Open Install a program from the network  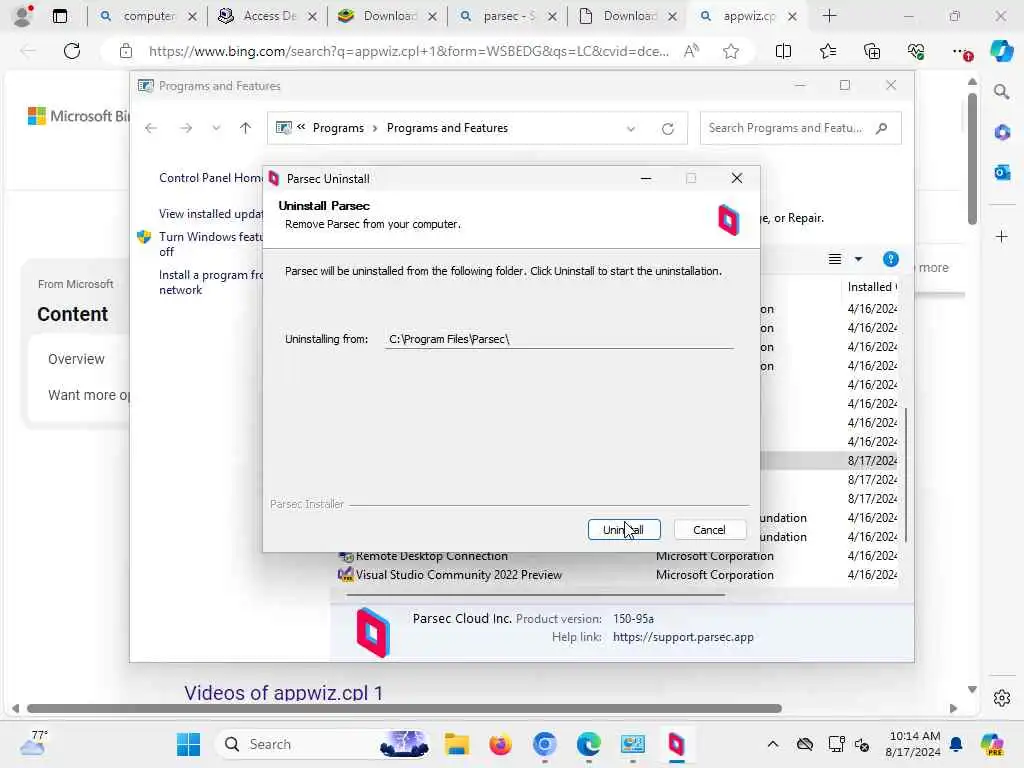pos(210,282)
